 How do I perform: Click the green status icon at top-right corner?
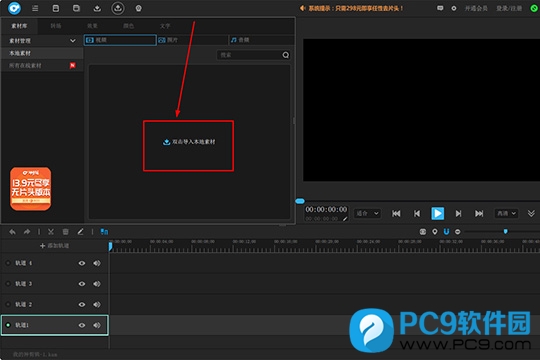pos(534,8)
